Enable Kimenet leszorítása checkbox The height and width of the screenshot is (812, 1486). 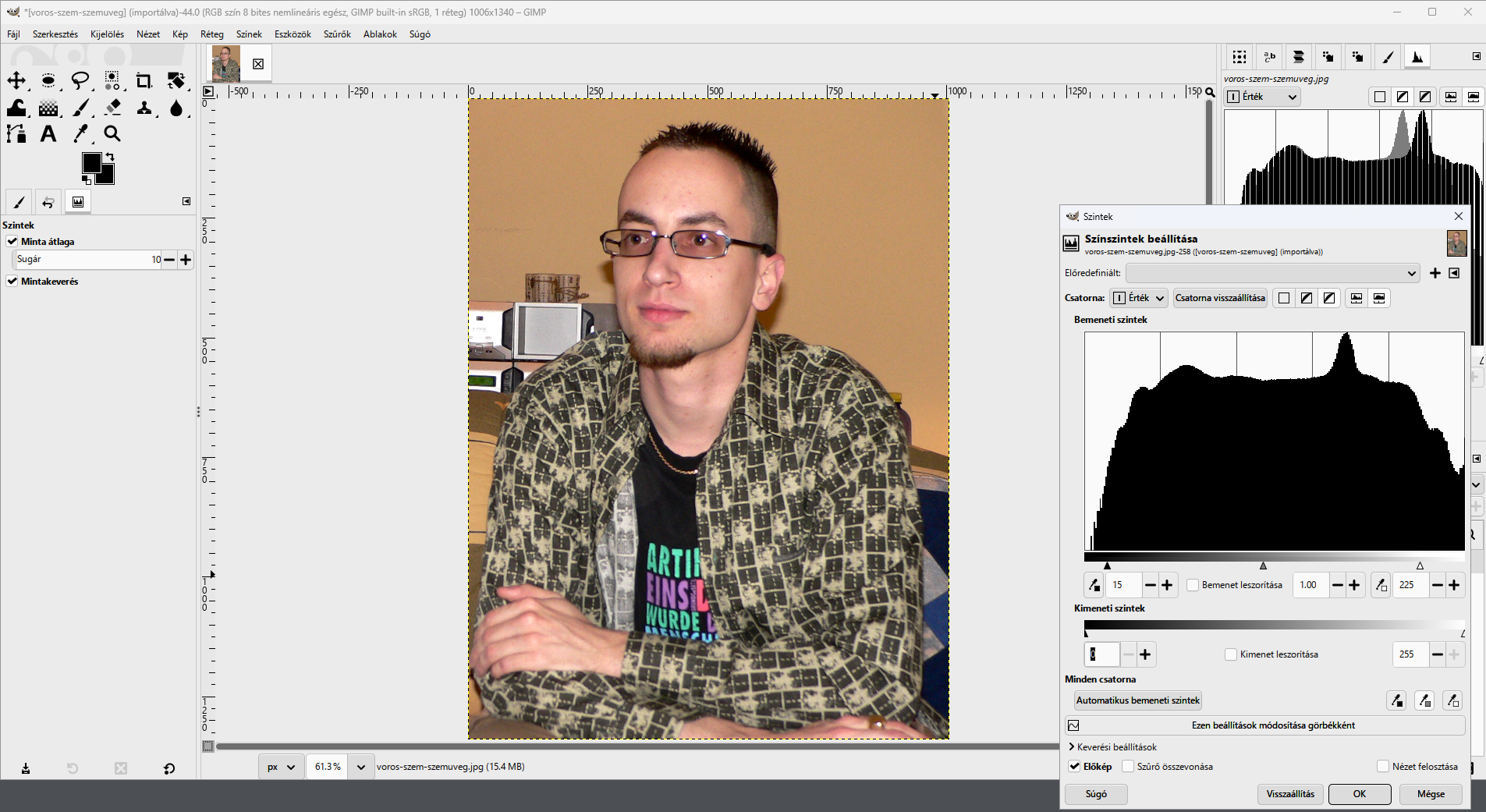(x=1231, y=654)
